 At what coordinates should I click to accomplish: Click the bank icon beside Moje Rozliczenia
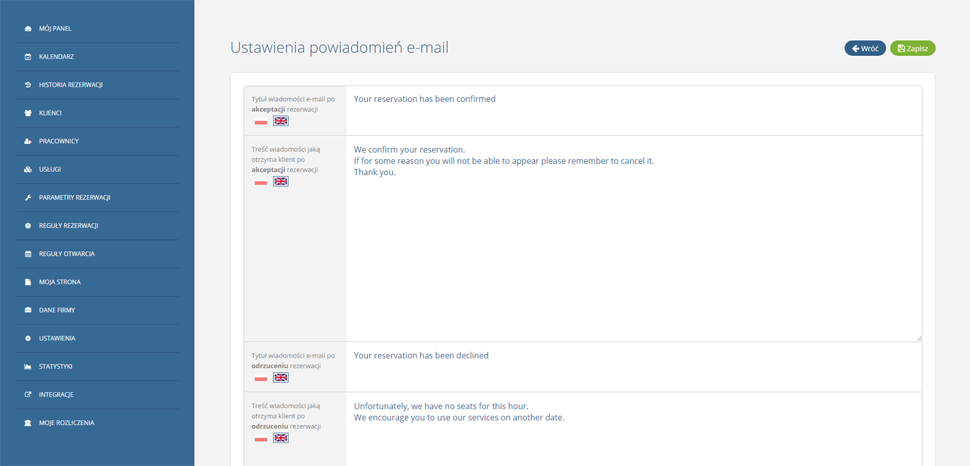[28, 423]
